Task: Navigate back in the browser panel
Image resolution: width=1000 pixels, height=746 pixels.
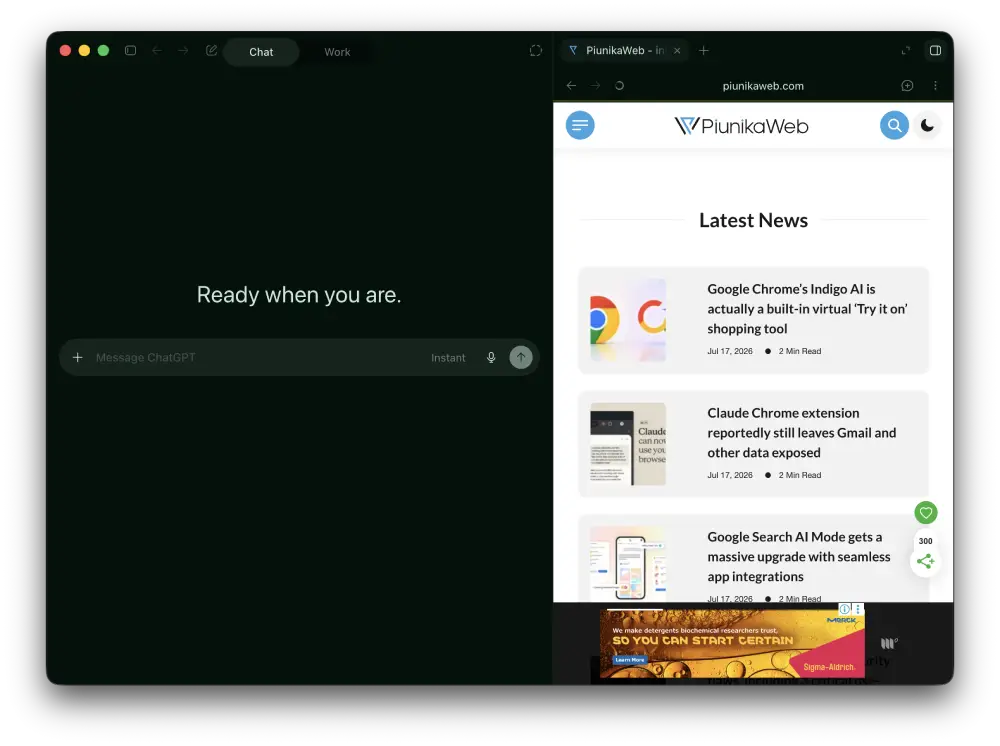Action: coord(571,85)
